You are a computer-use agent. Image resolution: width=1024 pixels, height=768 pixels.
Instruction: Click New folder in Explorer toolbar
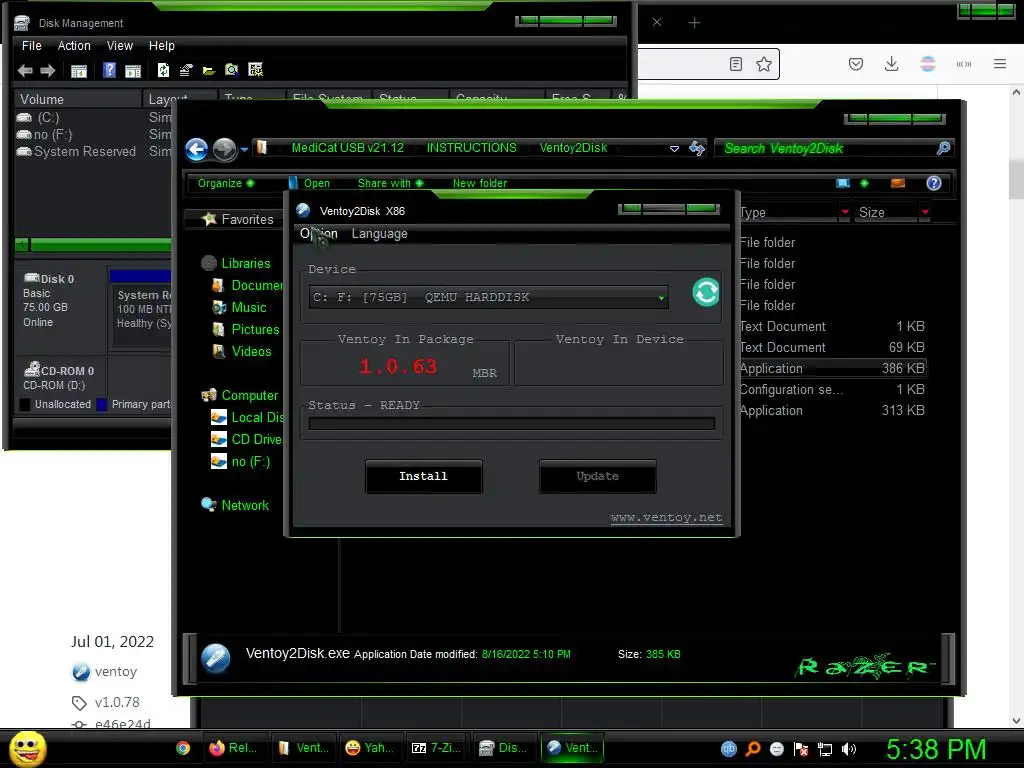click(x=480, y=184)
